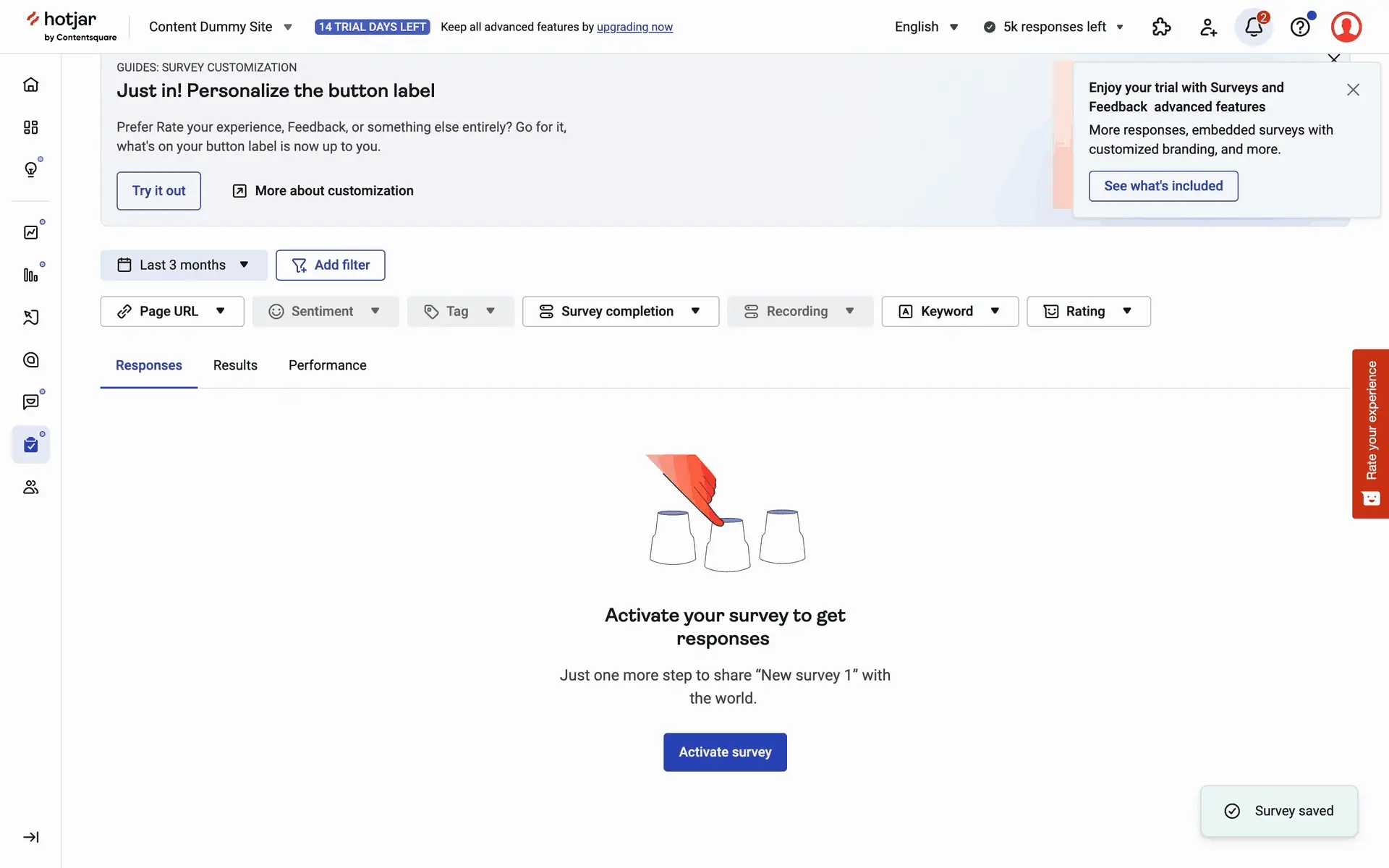Open help question mark icon
Screen dimensions: 1389x868
(1300, 27)
